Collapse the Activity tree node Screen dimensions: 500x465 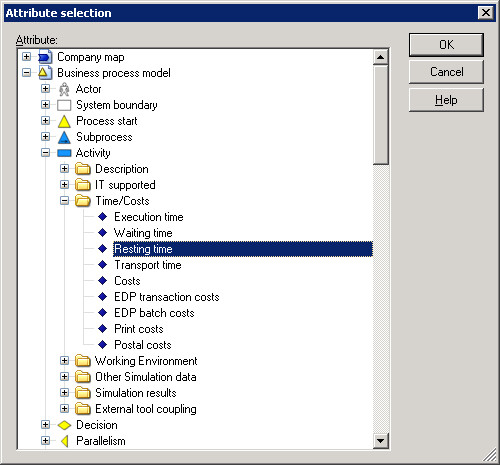(46, 153)
